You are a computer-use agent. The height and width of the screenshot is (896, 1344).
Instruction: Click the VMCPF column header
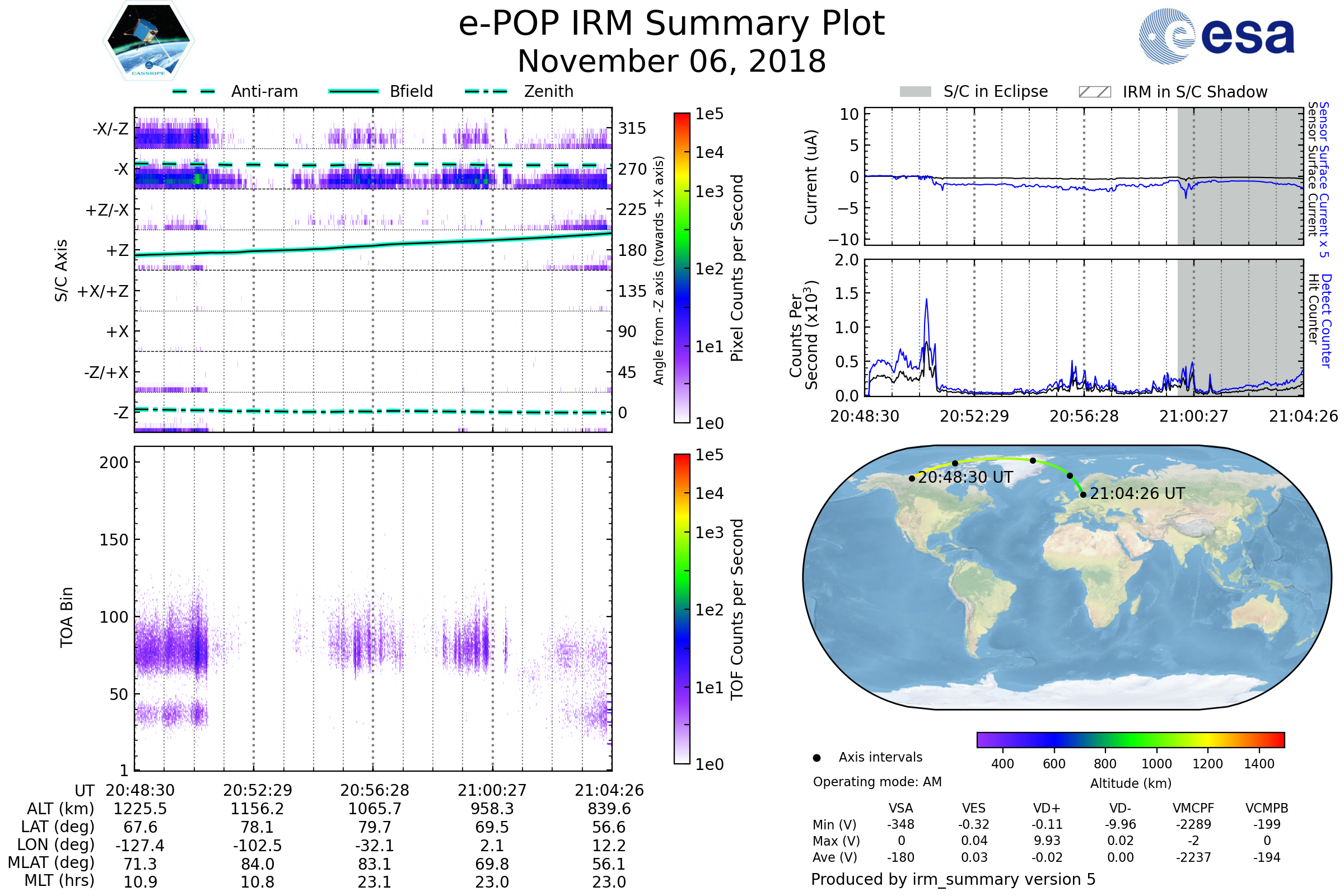click(1193, 808)
